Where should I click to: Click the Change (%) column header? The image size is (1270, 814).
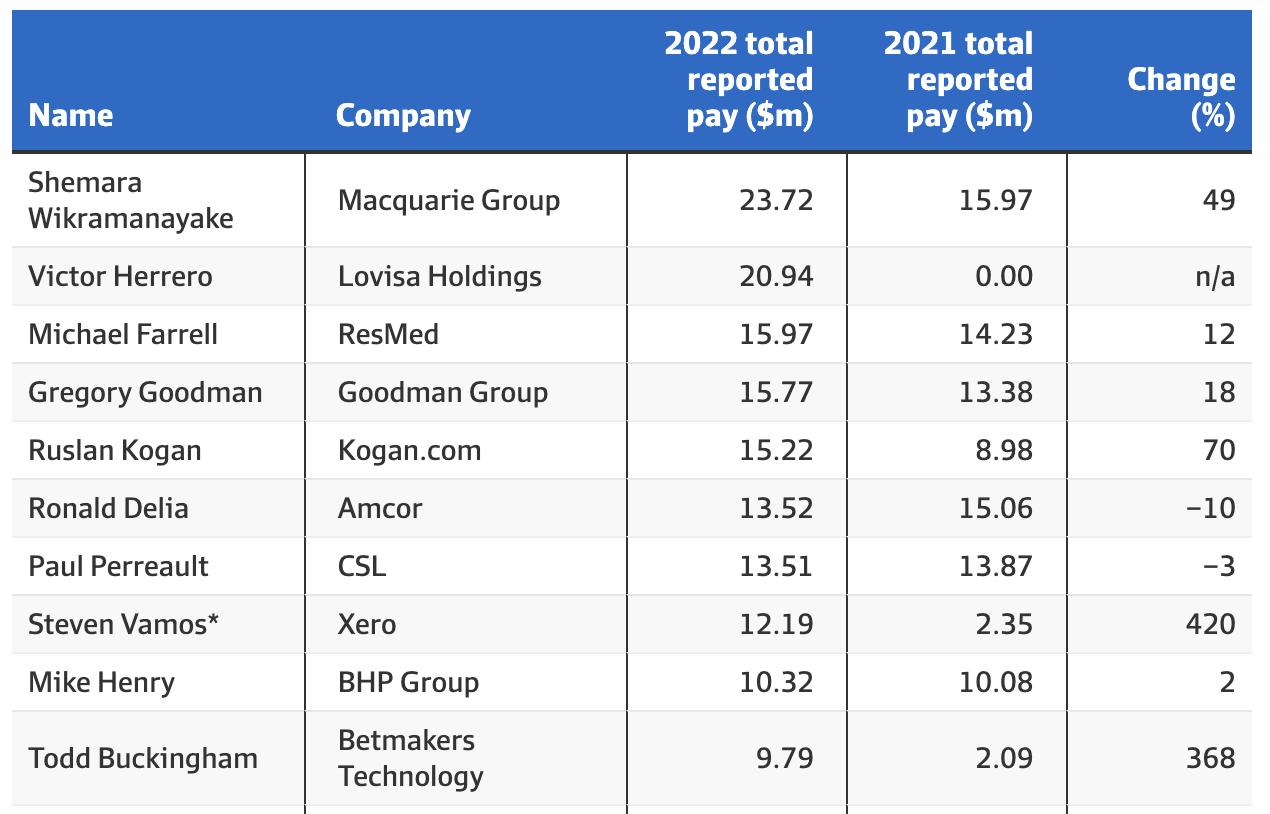click(x=1181, y=97)
